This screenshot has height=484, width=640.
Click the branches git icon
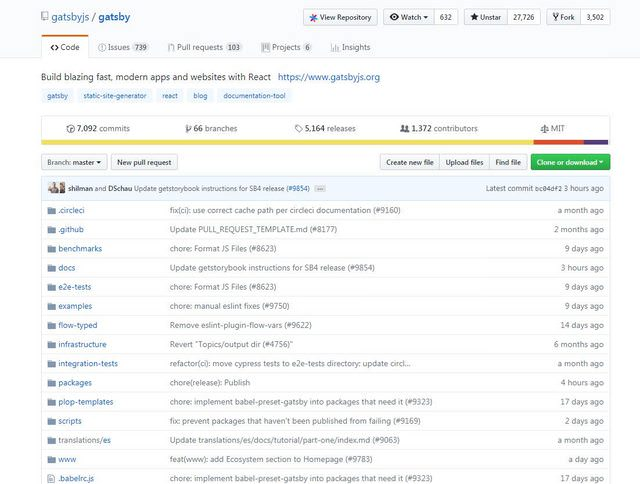pos(188,129)
